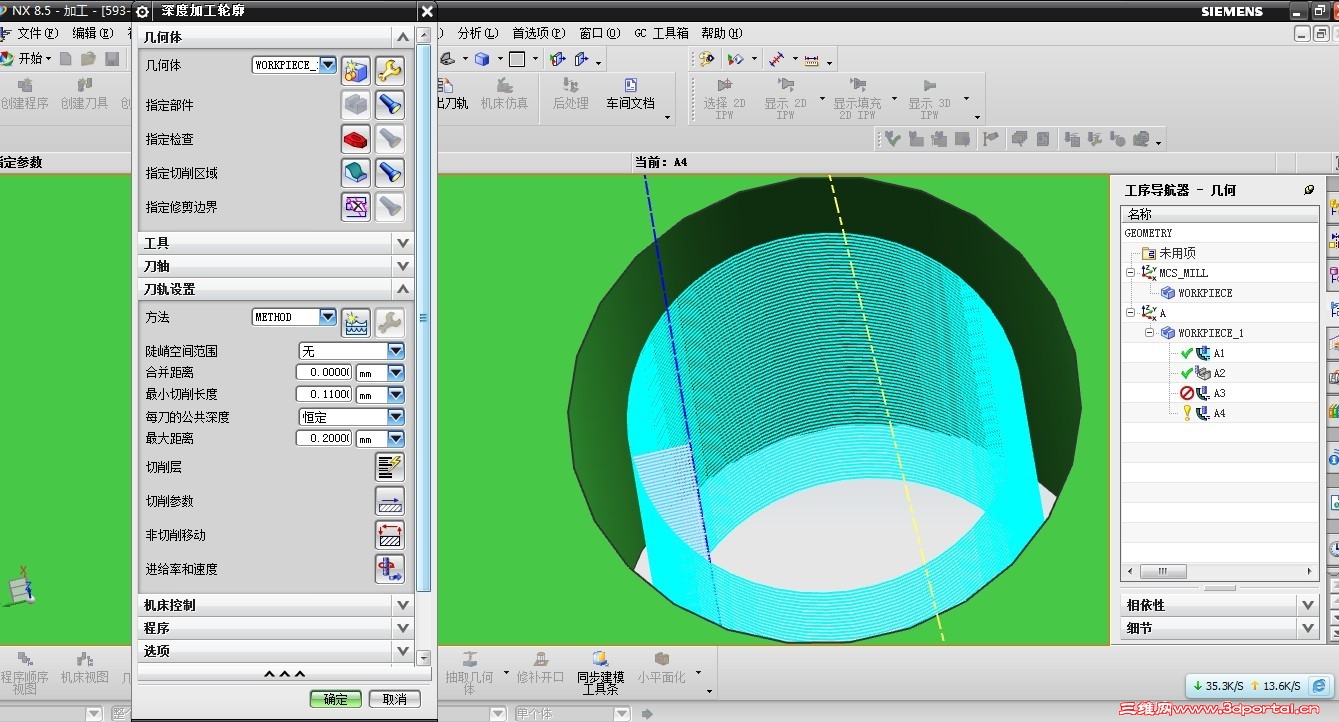The image size is (1339, 722).
Task: Expand the 机床控制 section
Action: pos(402,605)
